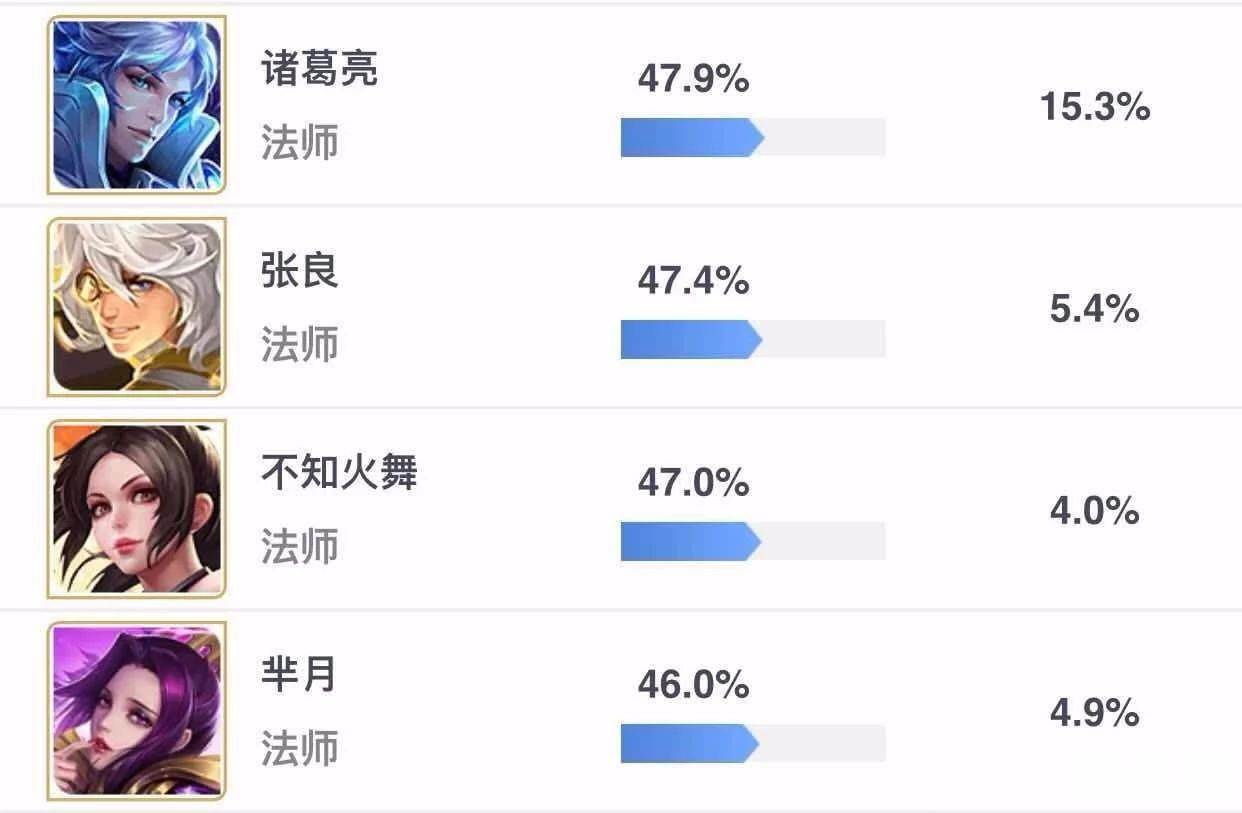This screenshot has width=1242, height=813.
Task: Click the 张良 name label
Action: click(x=300, y=273)
